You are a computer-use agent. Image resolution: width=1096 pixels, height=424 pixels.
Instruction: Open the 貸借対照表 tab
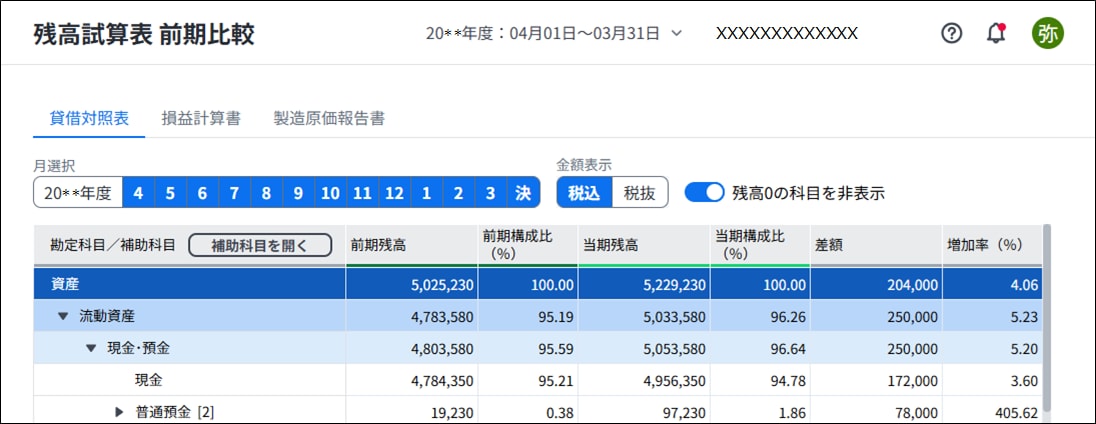point(90,118)
